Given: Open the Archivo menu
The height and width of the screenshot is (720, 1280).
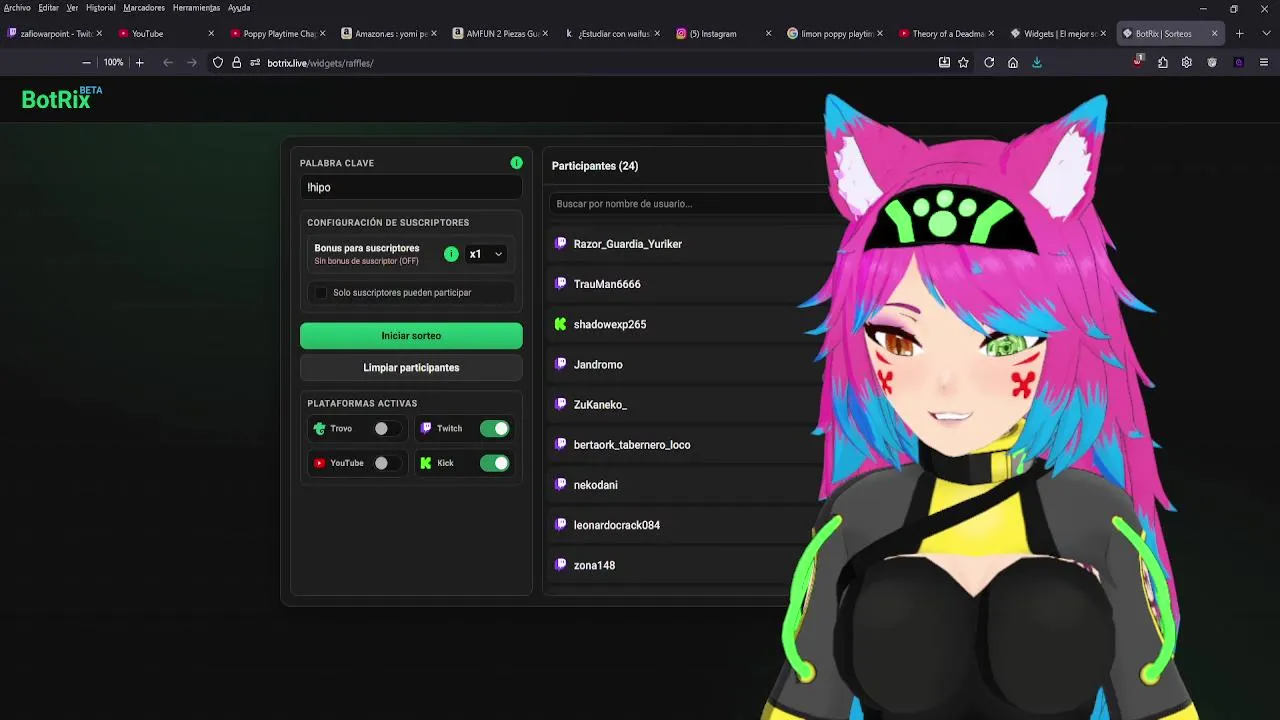Looking at the screenshot, I should [17, 8].
